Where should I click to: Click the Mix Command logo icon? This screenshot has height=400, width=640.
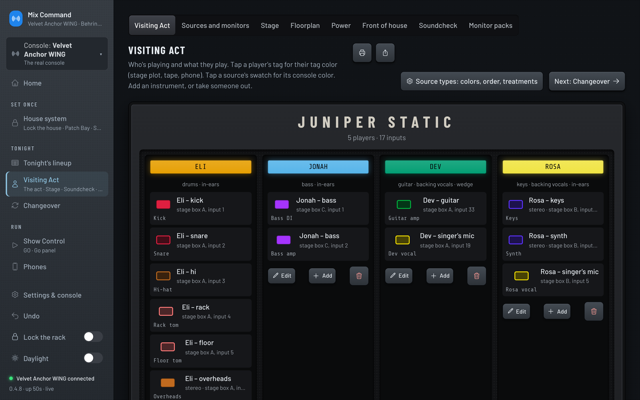(x=16, y=19)
